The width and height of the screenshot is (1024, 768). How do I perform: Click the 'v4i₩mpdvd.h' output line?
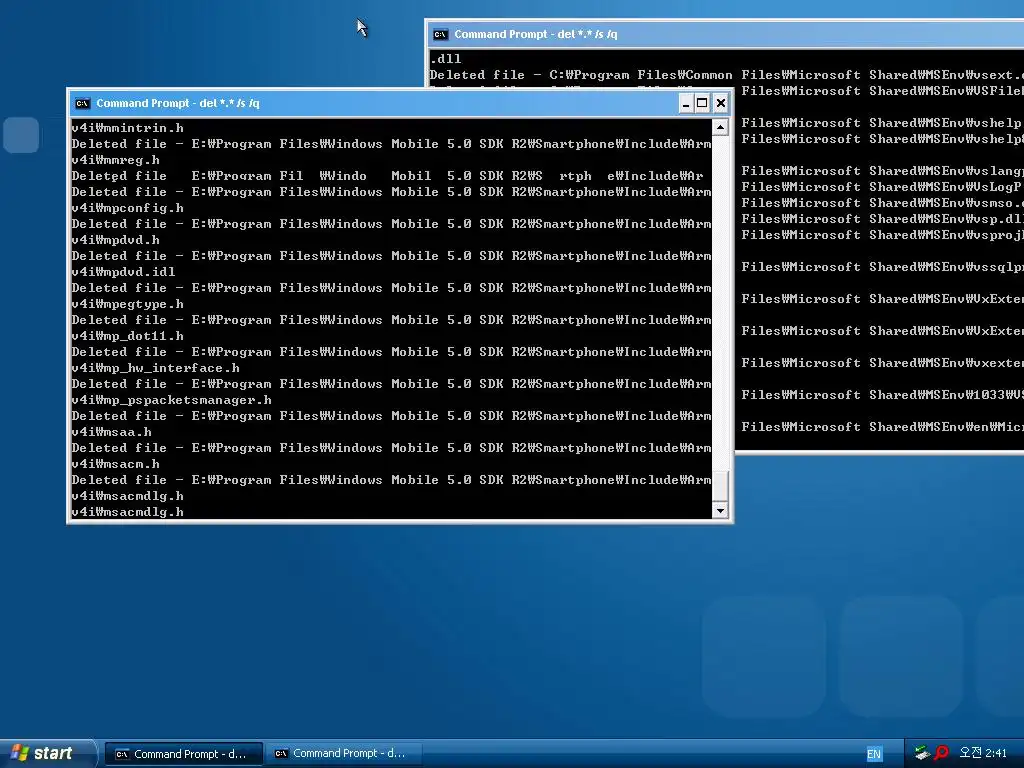pos(116,240)
